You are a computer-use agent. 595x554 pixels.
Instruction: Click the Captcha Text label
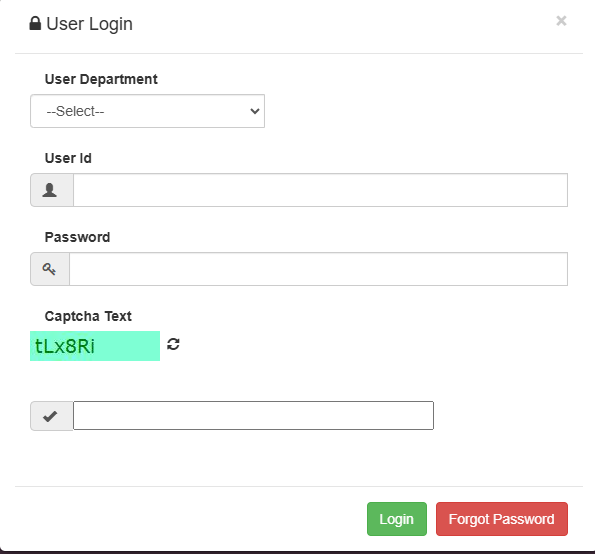click(x=88, y=316)
